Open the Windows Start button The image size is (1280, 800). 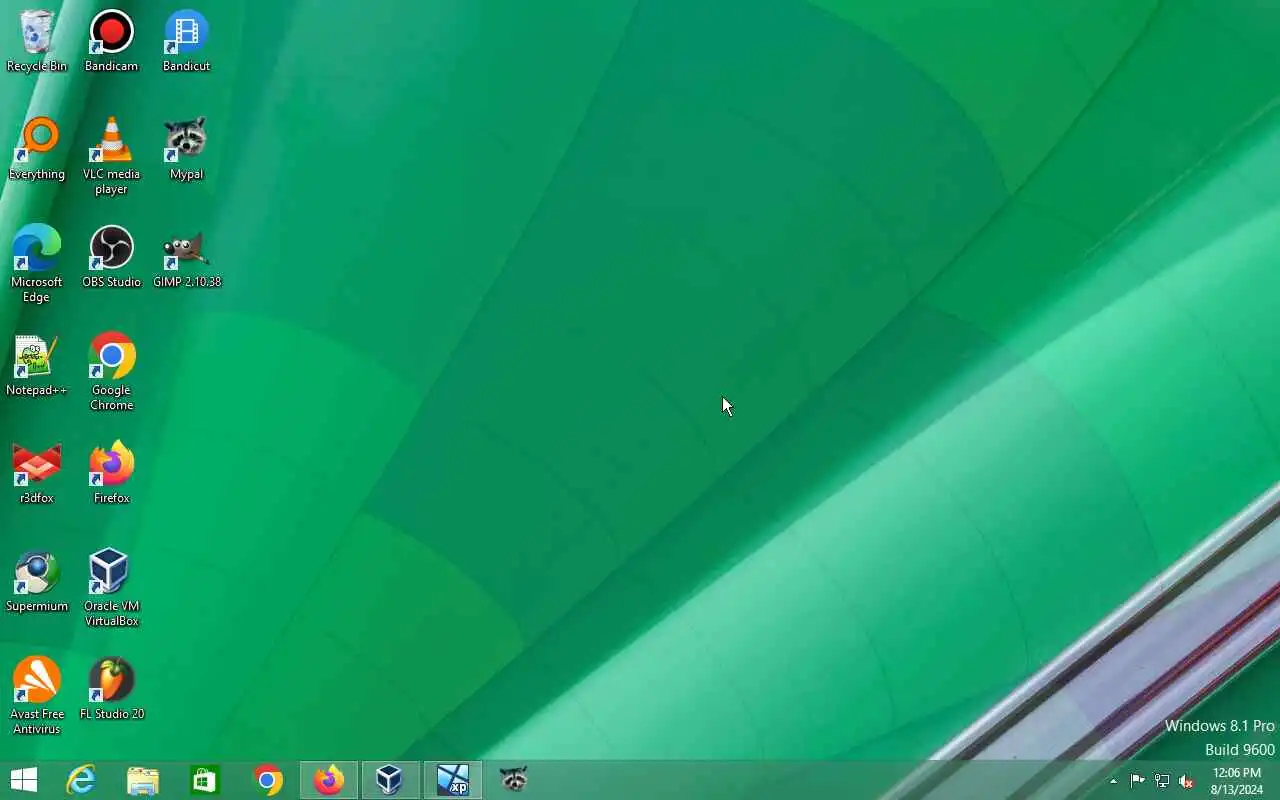pos(23,780)
